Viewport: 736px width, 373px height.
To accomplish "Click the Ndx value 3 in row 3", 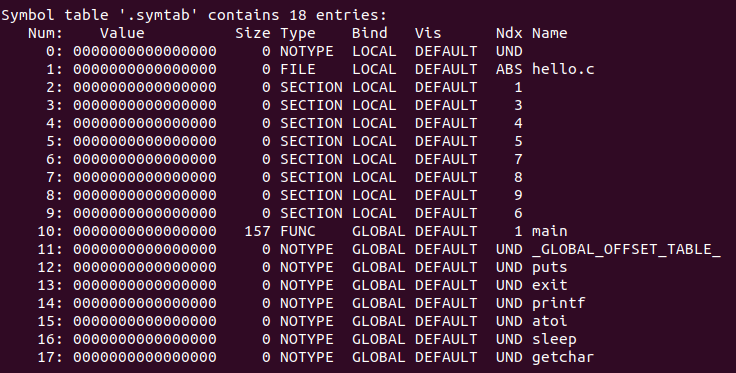I will point(518,106).
